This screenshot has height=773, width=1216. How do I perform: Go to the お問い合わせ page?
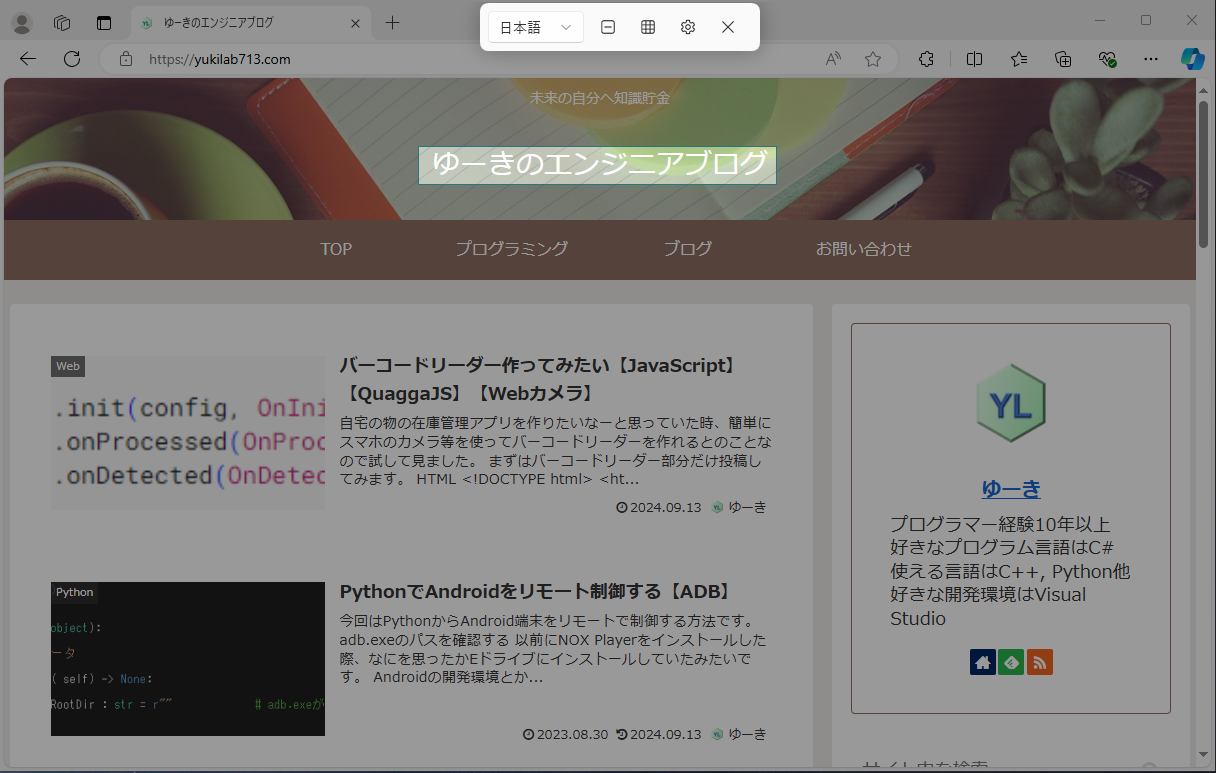864,249
